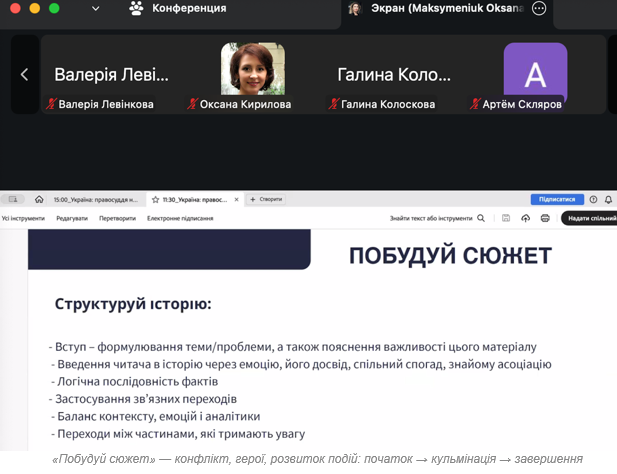The image size is (617, 474).
Task: Click the Створити new tab button
Action: click(267, 199)
